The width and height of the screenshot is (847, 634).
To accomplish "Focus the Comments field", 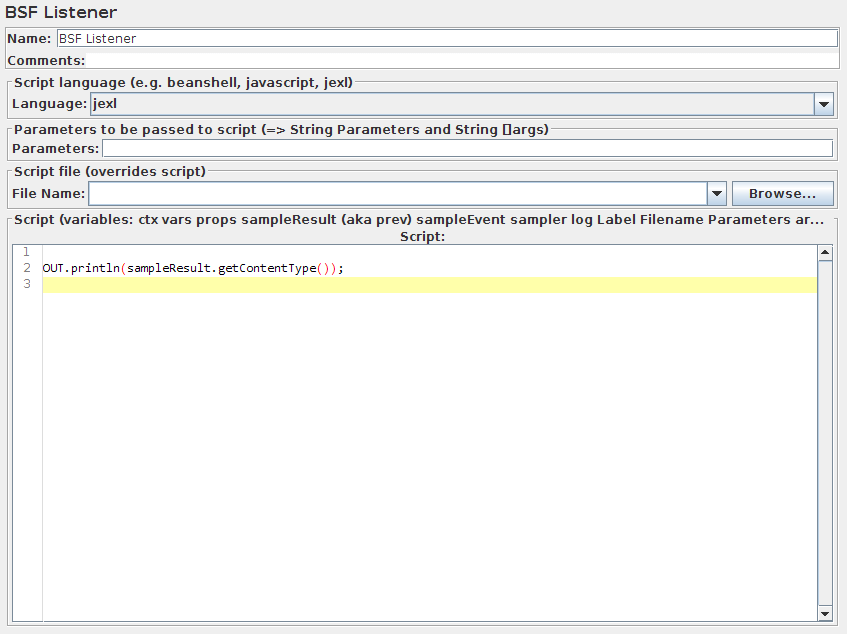I will [462, 60].
